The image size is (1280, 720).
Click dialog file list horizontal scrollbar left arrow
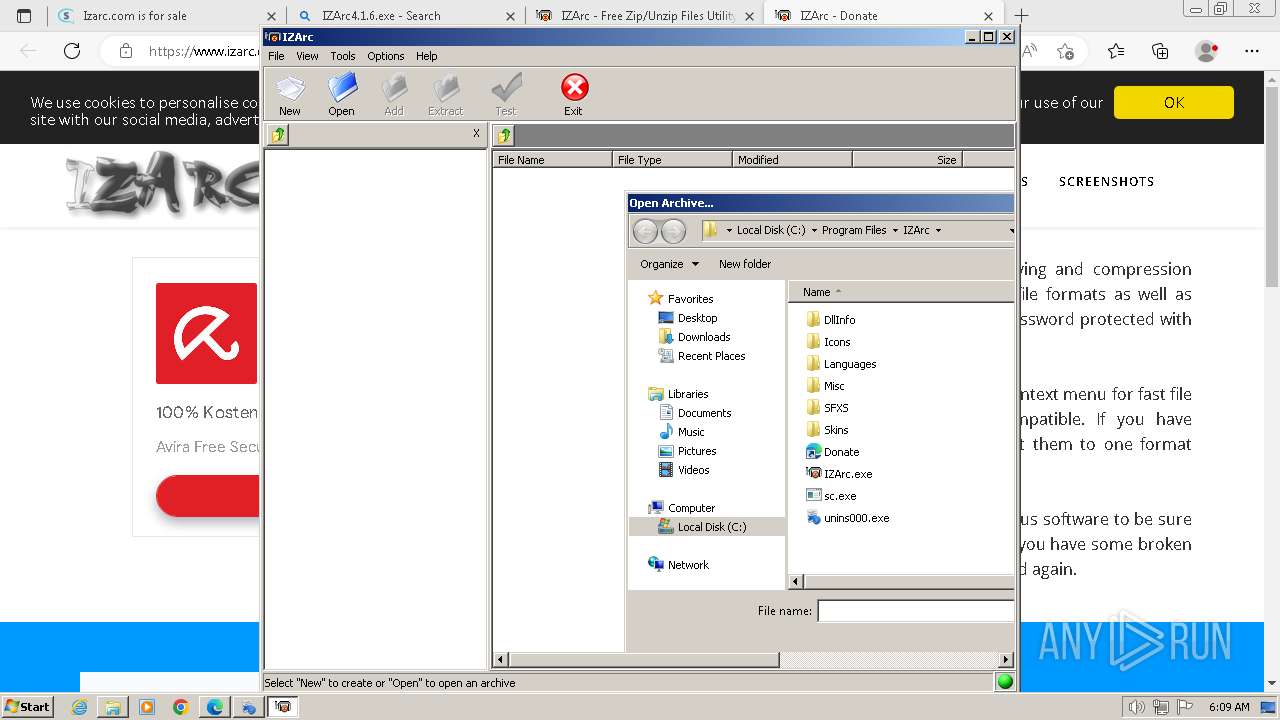click(797, 582)
